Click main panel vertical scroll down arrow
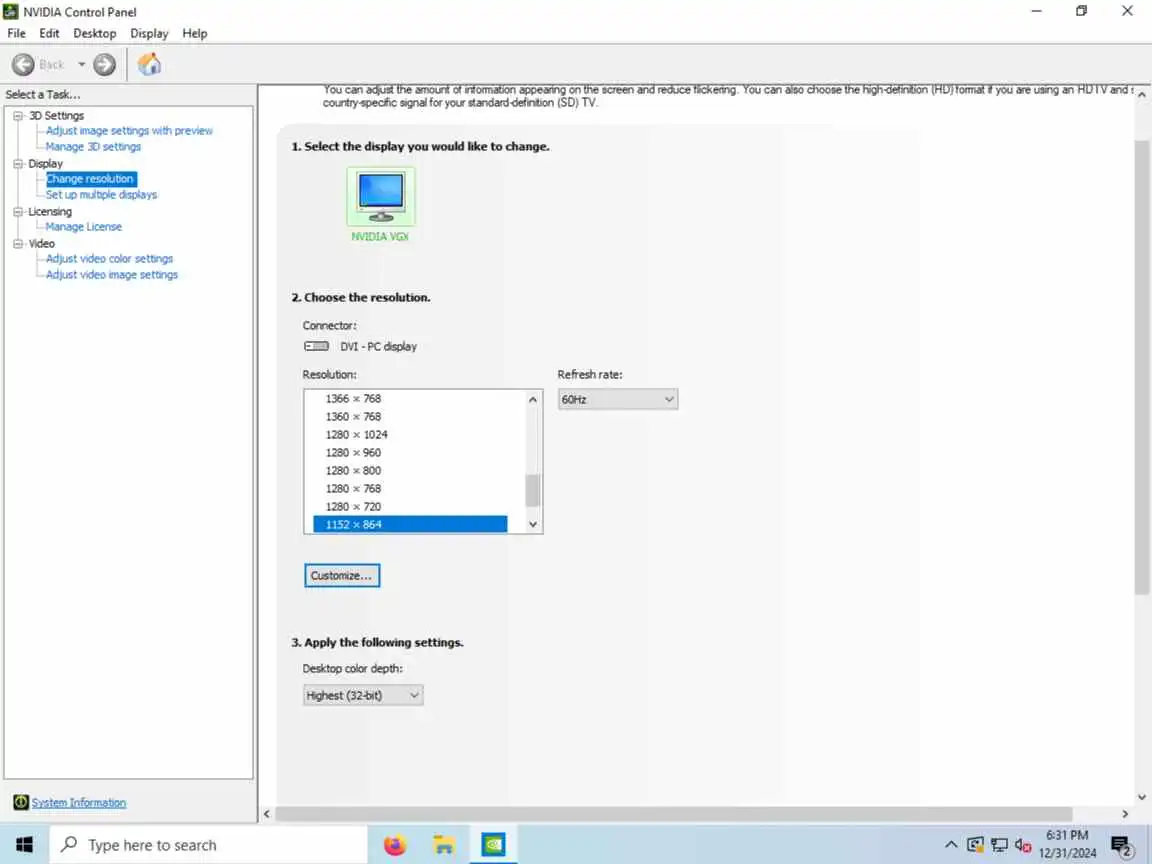This screenshot has height=864, width=1152. point(1142,797)
